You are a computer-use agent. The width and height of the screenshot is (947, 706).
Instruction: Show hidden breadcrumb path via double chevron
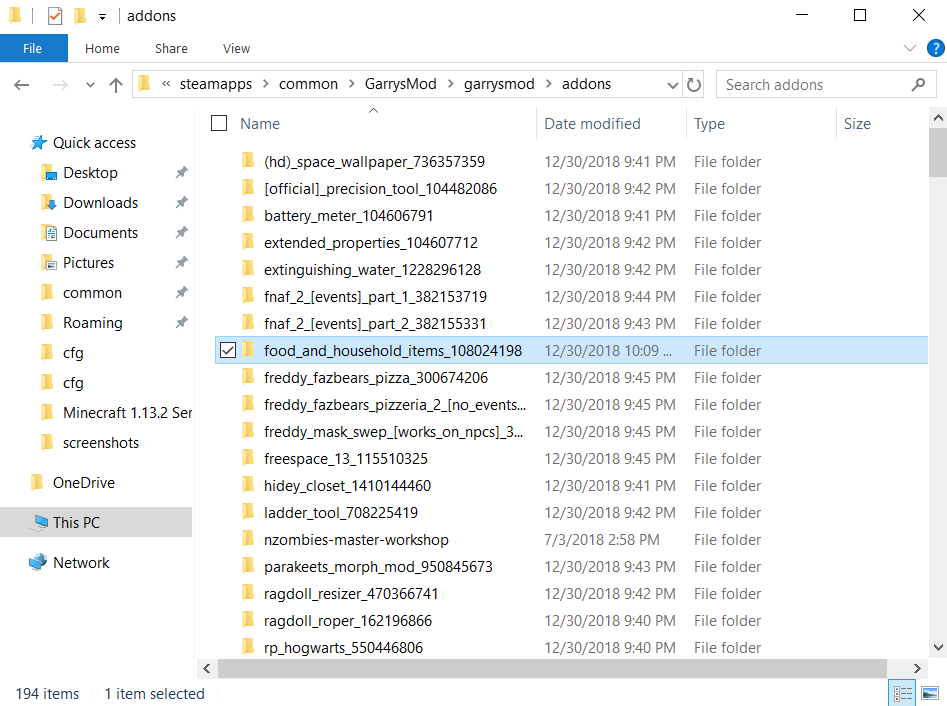coord(166,84)
